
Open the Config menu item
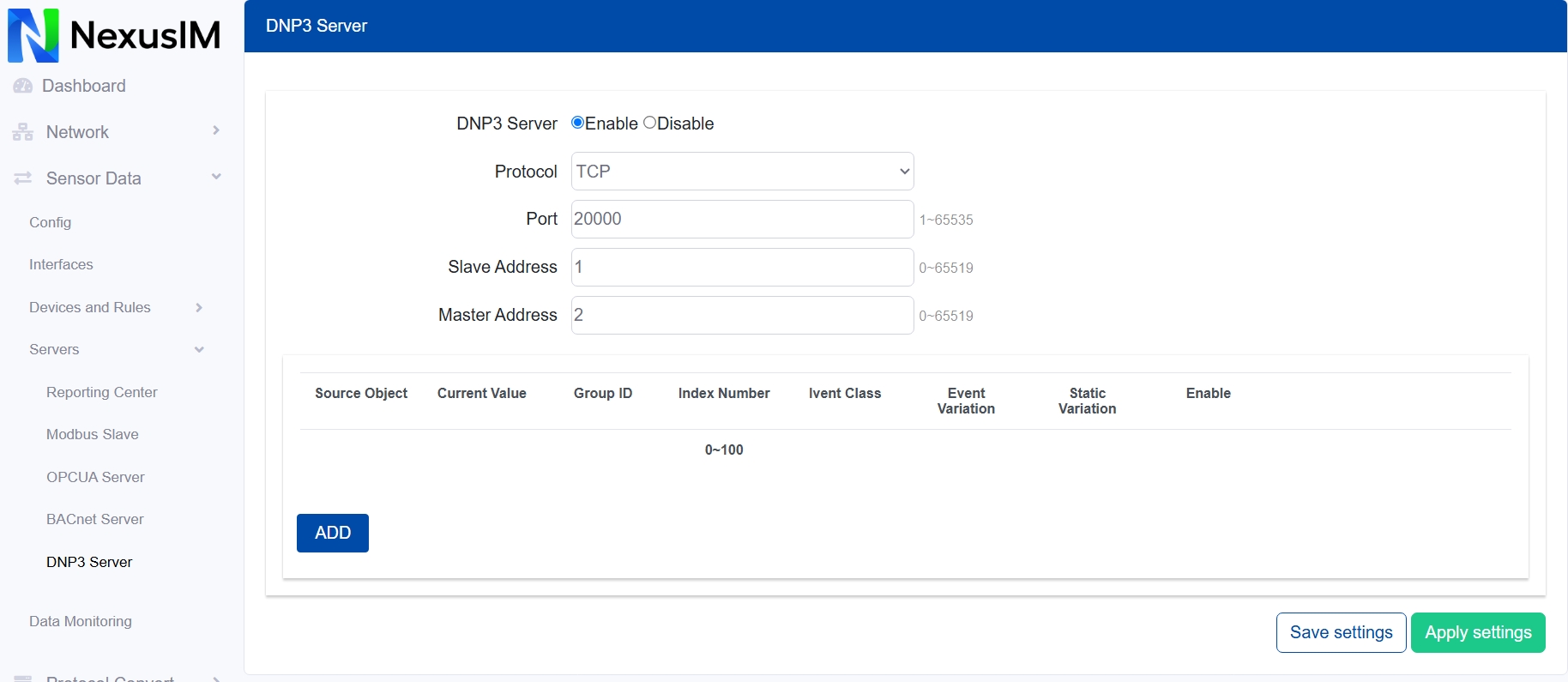click(50, 222)
